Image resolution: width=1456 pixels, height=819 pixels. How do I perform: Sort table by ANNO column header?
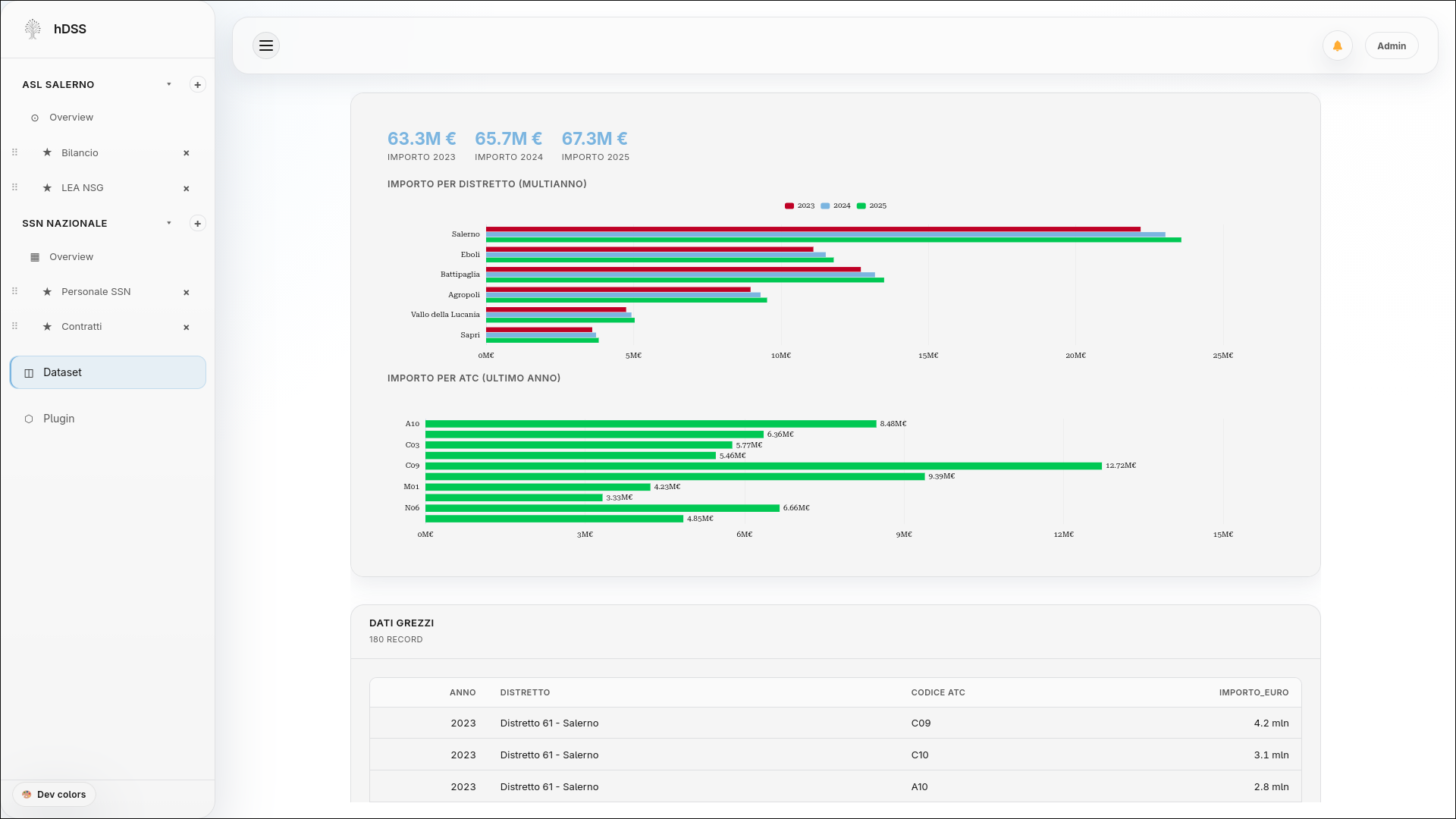(463, 692)
